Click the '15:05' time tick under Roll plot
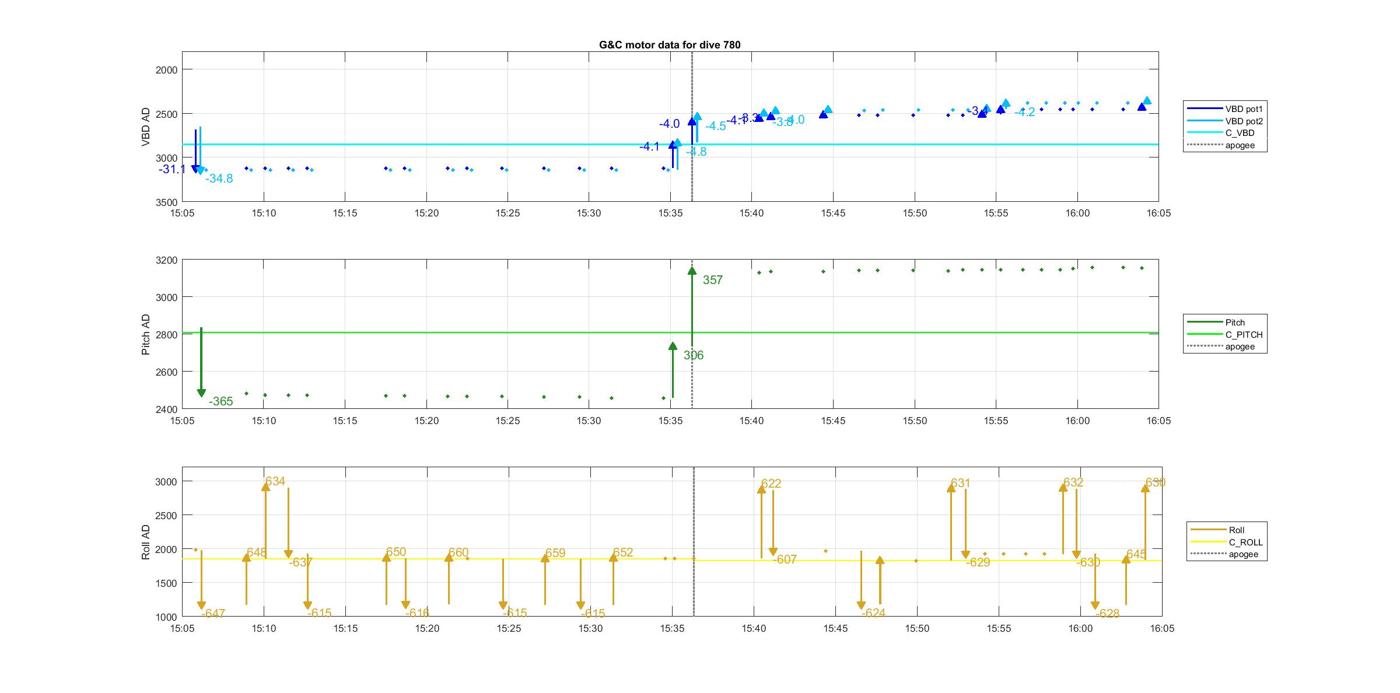Image resolution: width=1400 pixels, height=693 pixels. 182,629
